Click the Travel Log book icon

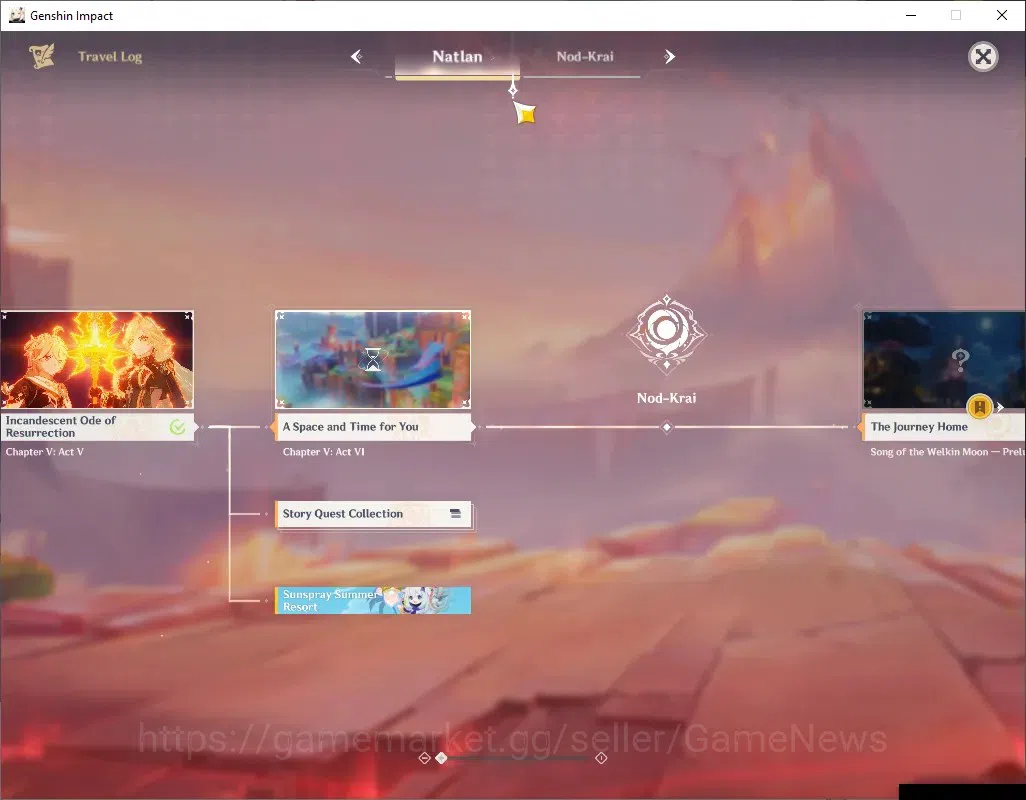(x=41, y=56)
